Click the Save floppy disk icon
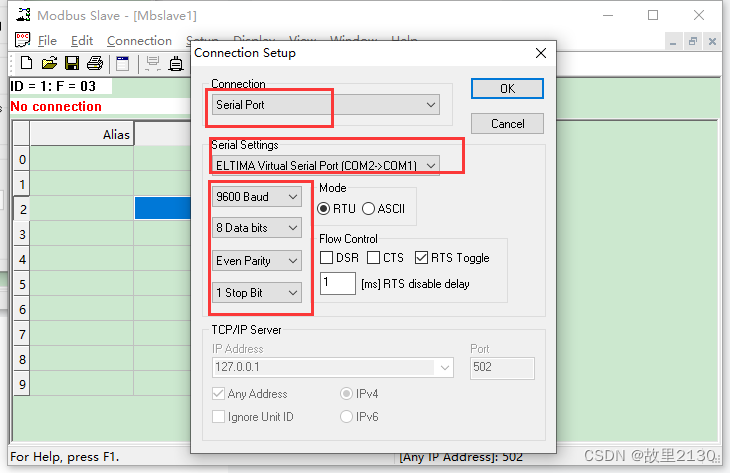This screenshot has width=730, height=473. click(72, 63)
